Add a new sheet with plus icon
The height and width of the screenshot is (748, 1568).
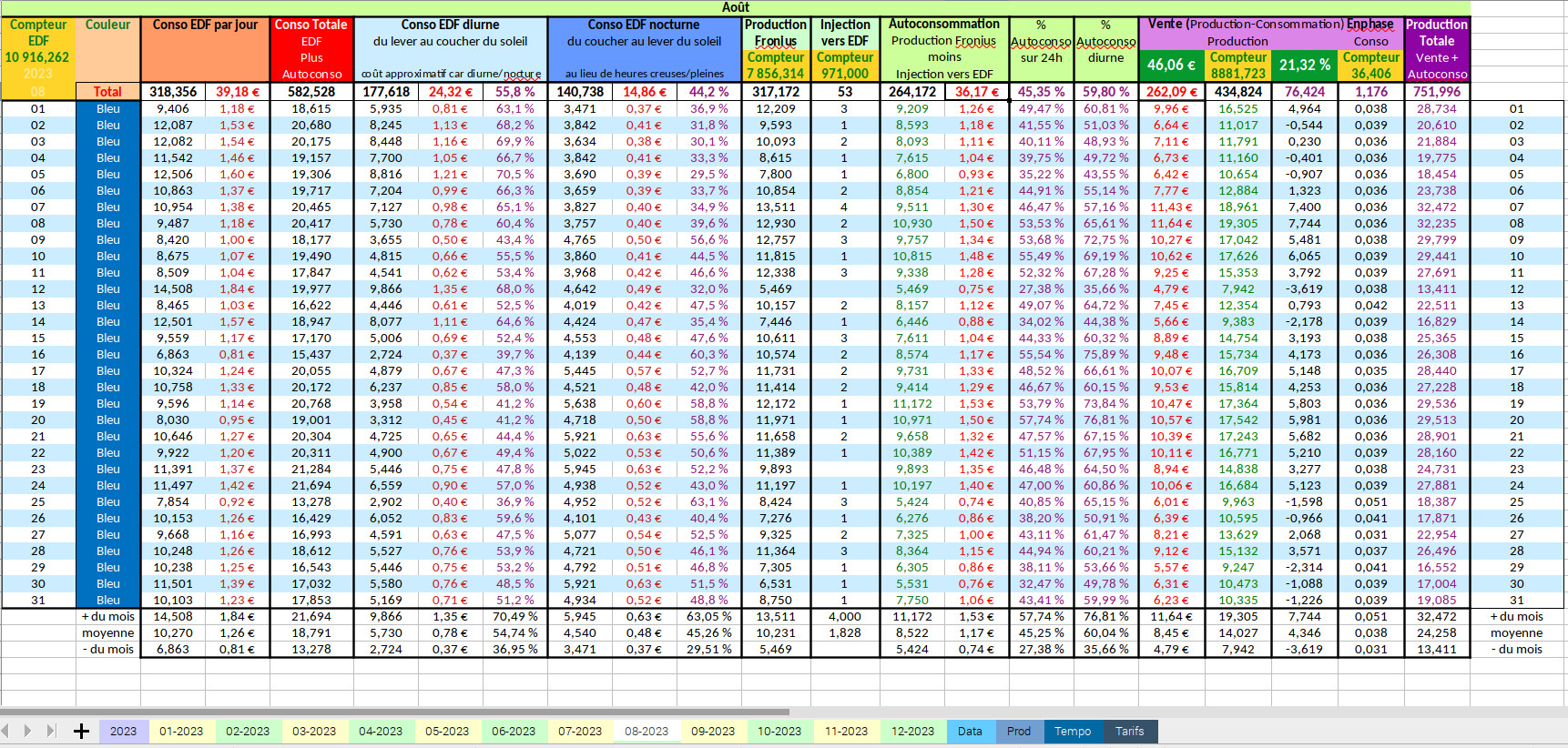81,731
